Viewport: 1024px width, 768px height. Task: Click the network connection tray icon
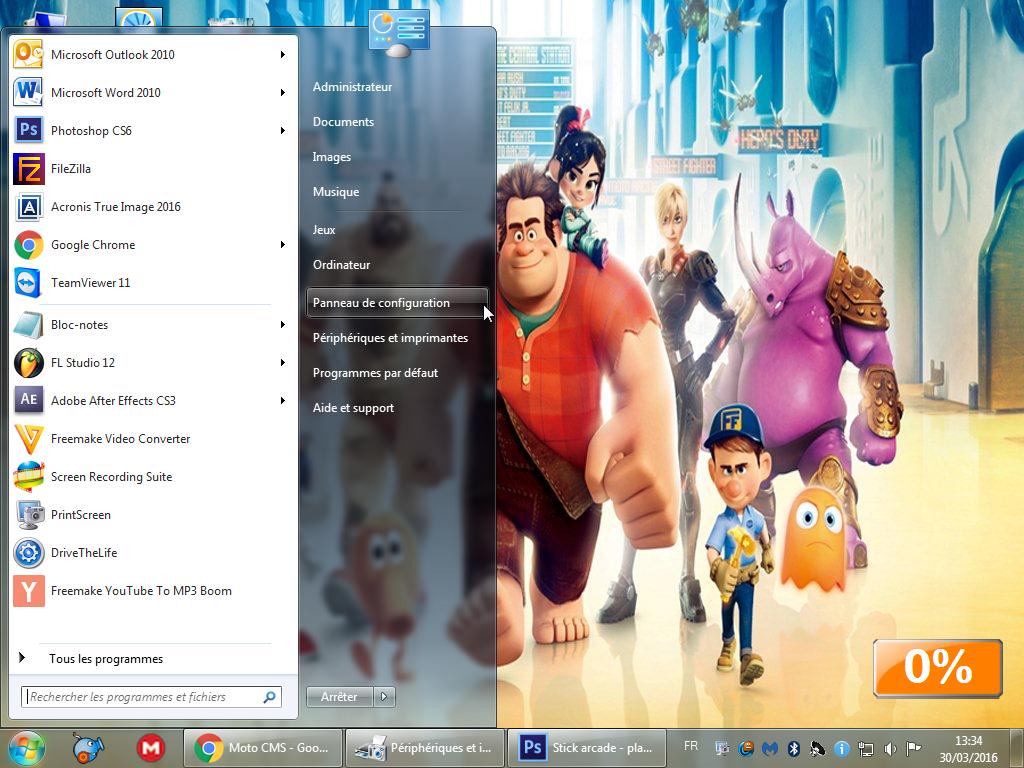[865, 748]
